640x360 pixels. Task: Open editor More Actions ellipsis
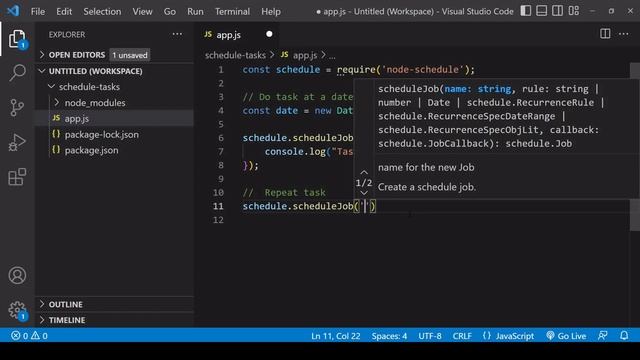click(x=624, y=34)
